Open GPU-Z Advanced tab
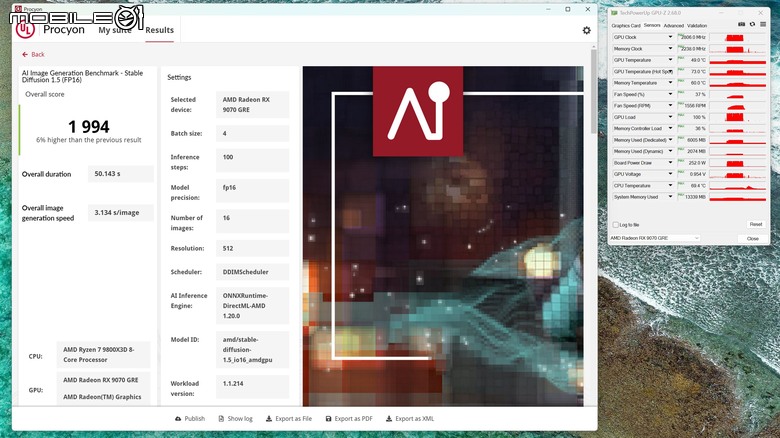The image size is (780, 438). [674, 25]
